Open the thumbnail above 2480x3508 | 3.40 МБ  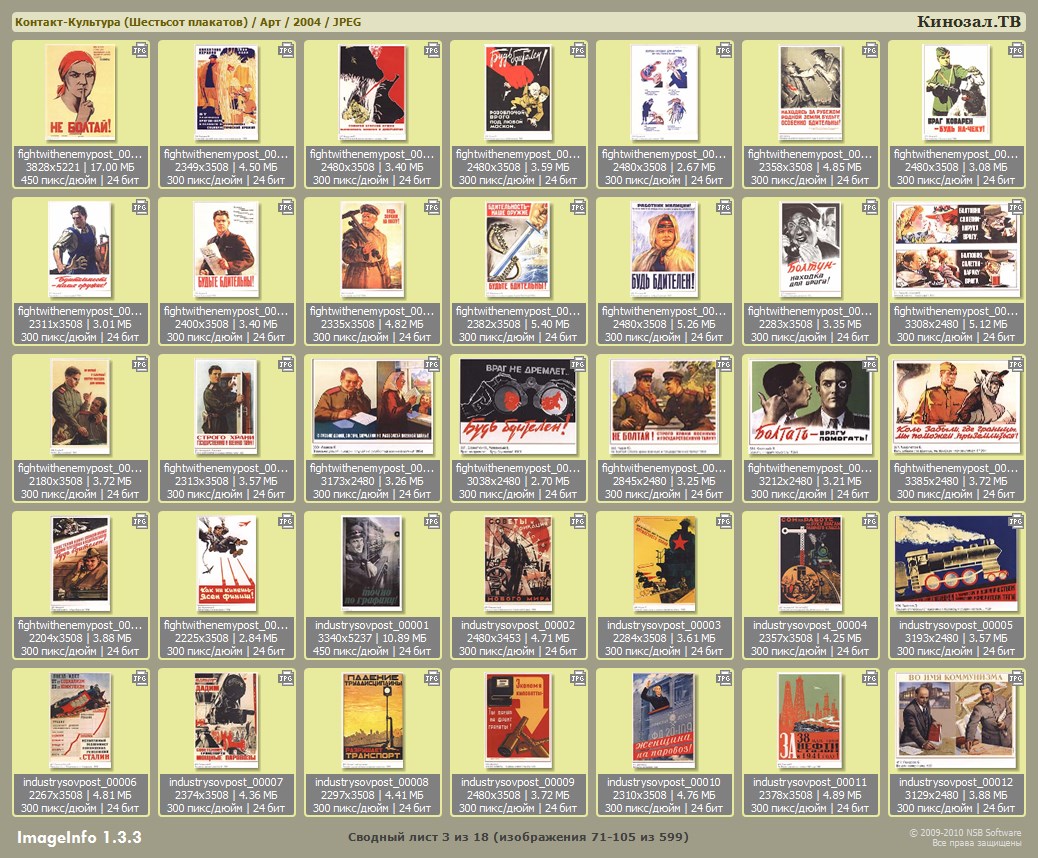pos(372,92)
